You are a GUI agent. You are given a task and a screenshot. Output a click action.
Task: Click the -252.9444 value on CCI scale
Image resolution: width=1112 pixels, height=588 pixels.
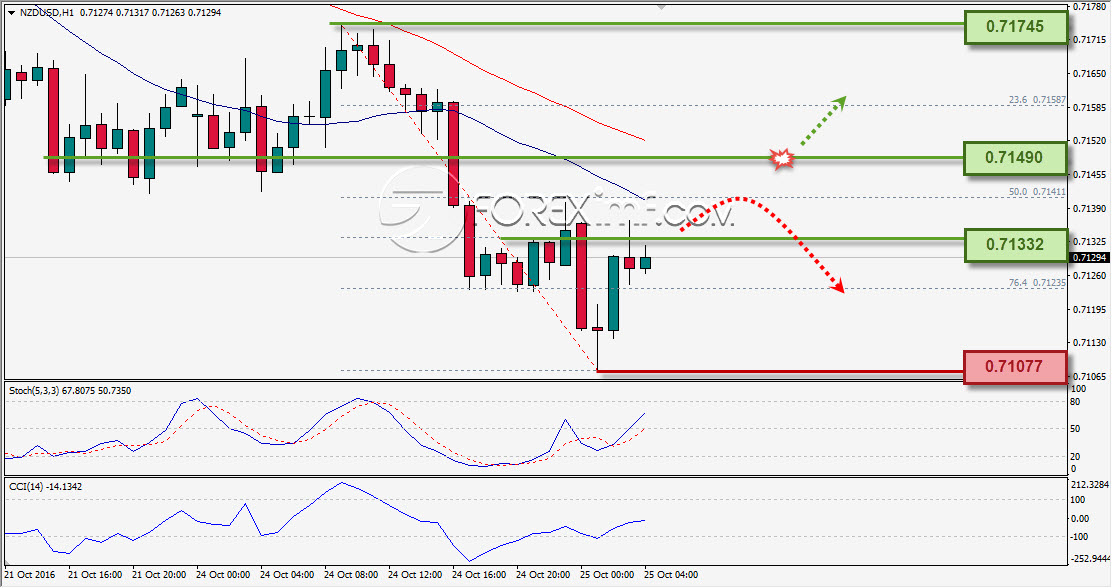(1089, 559)
